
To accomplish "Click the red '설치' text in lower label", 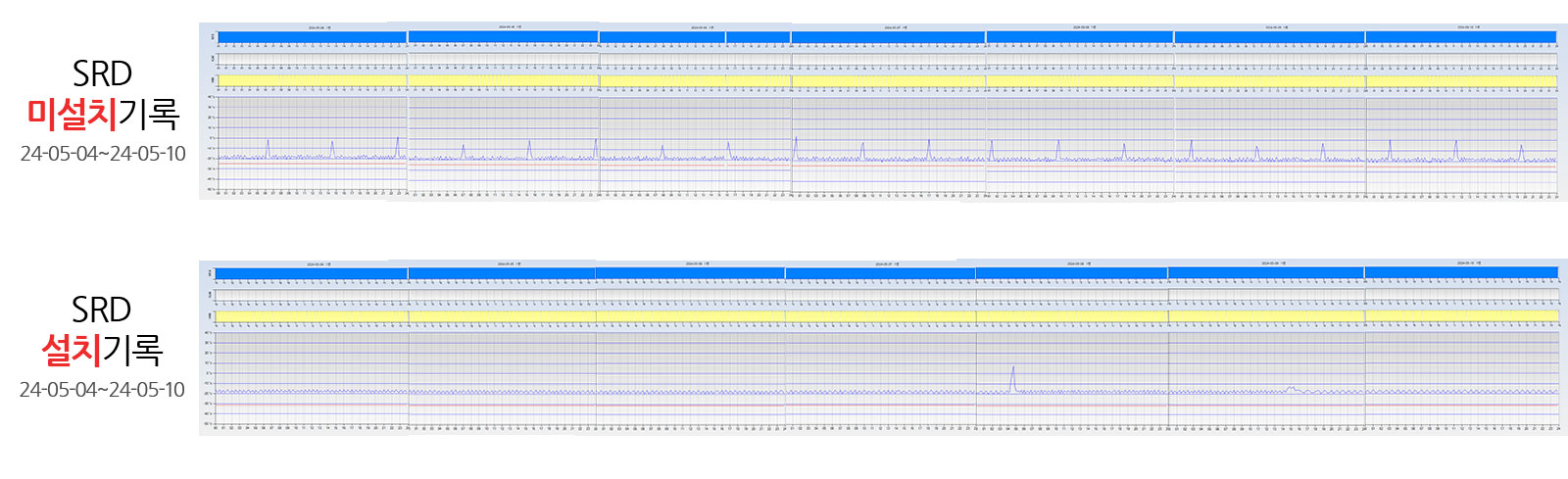I will point(71,350).
